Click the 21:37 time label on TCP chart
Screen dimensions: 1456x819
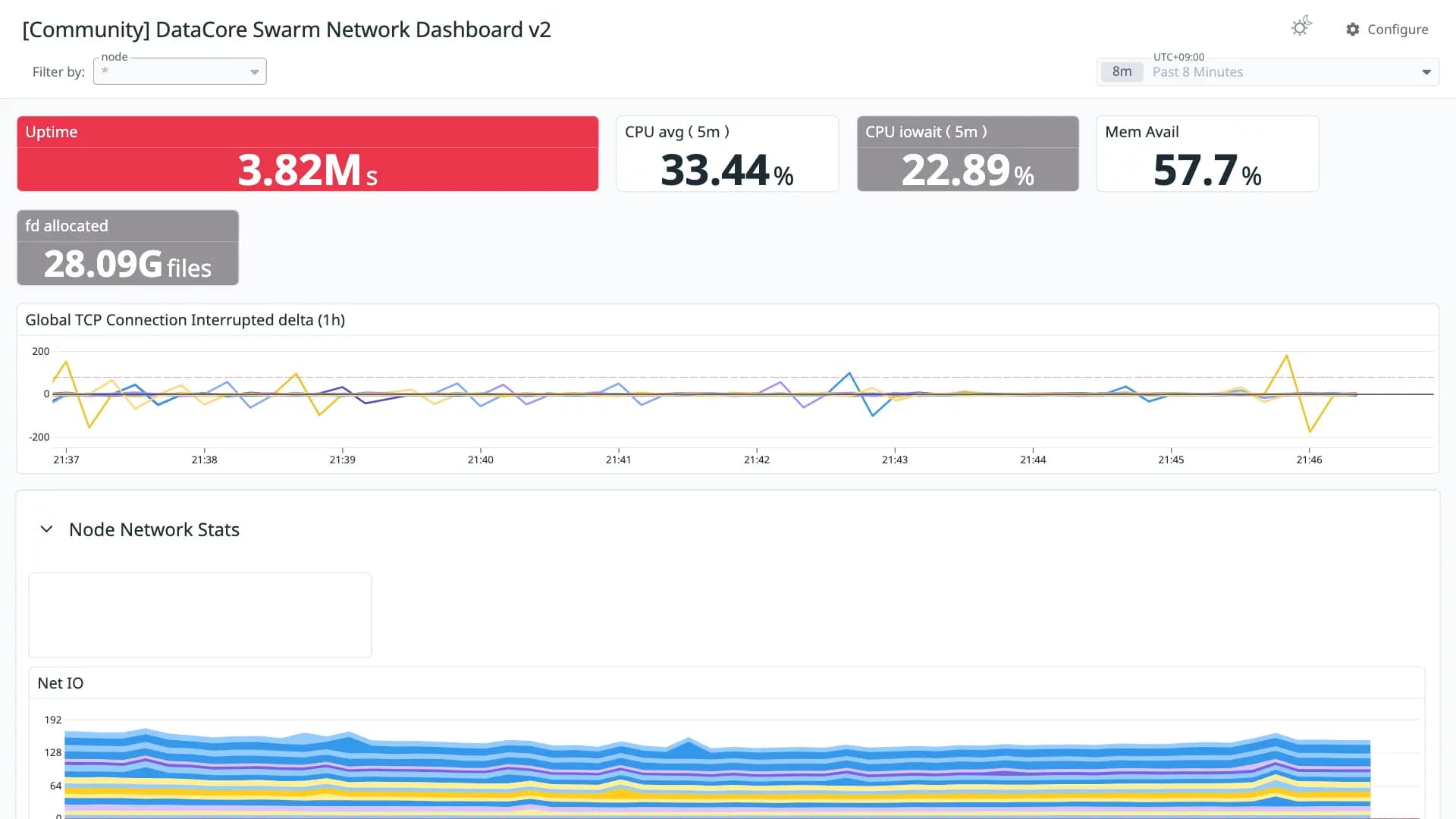(x=66, y=460)
